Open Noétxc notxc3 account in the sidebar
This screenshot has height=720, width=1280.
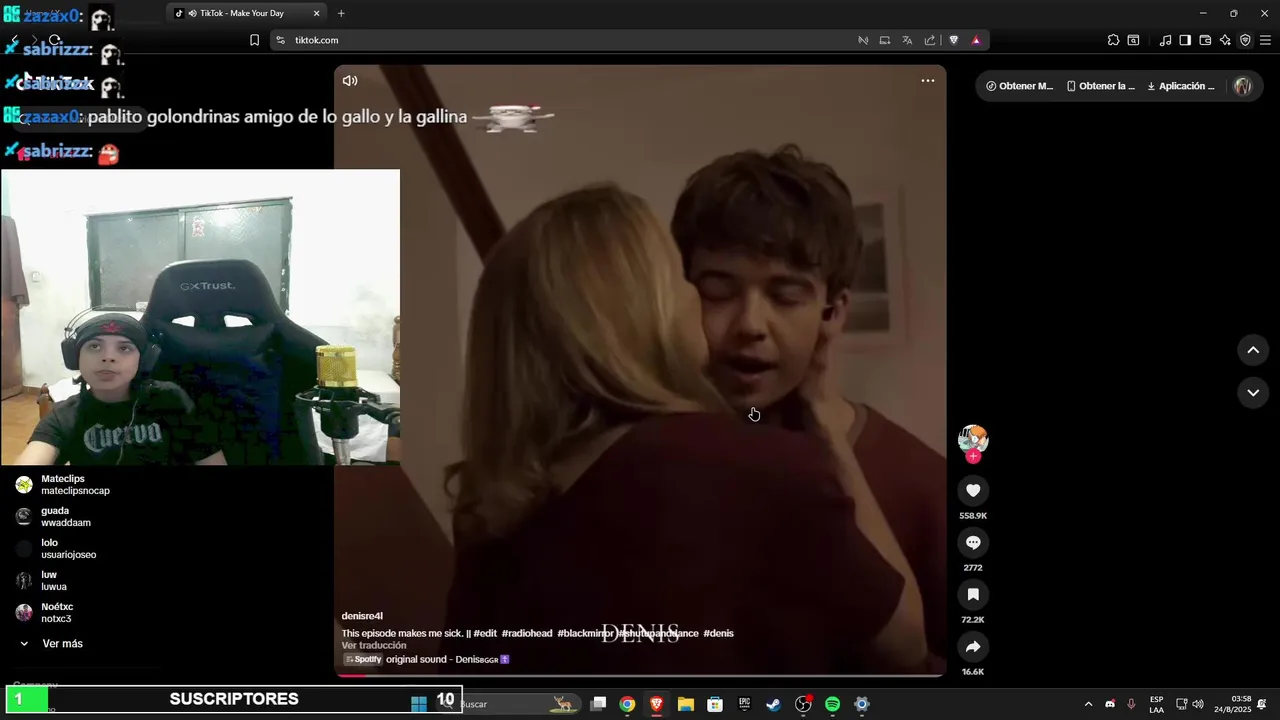coord(44,613)
